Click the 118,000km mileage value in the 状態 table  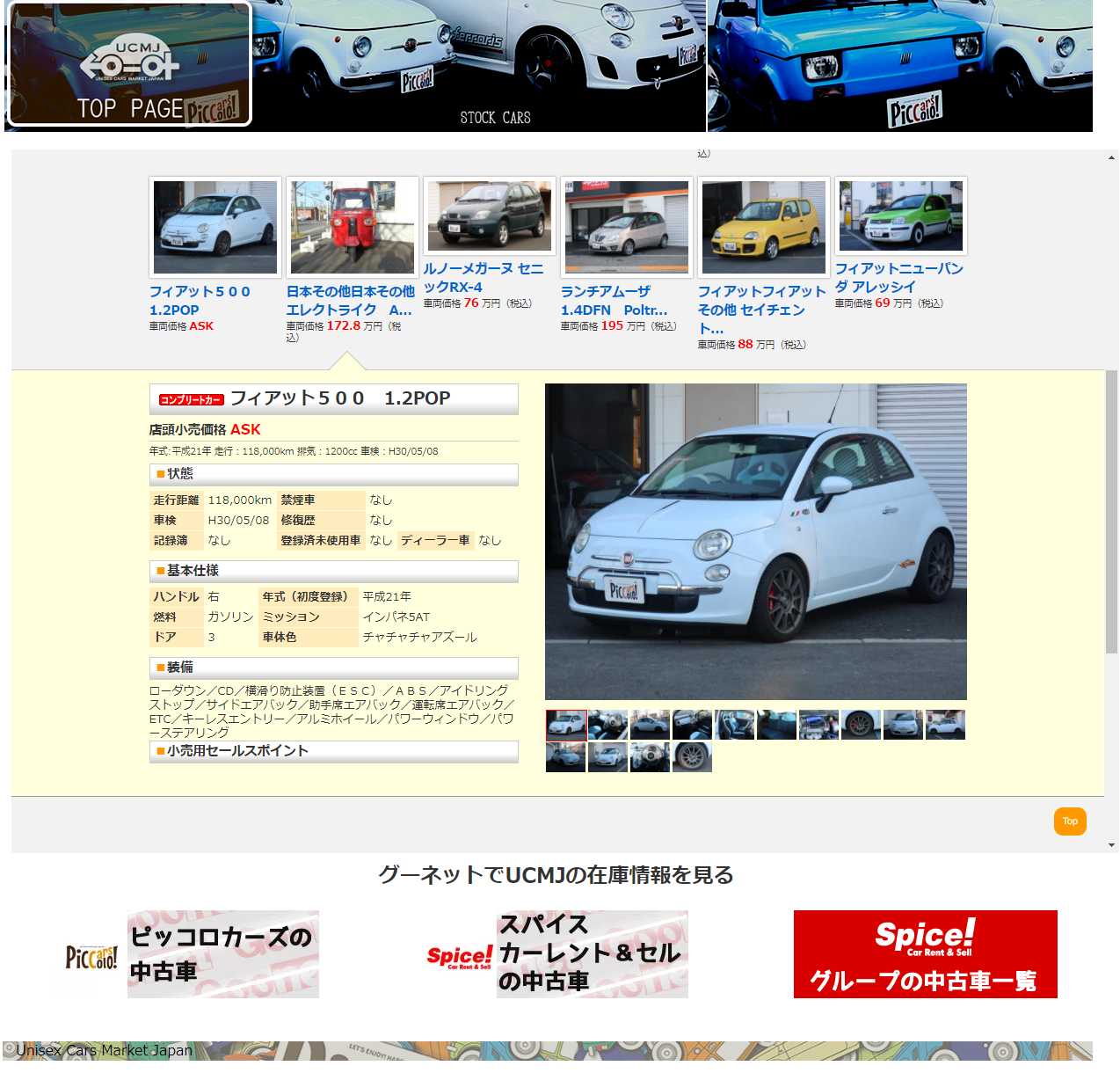(x=240, y=500)
